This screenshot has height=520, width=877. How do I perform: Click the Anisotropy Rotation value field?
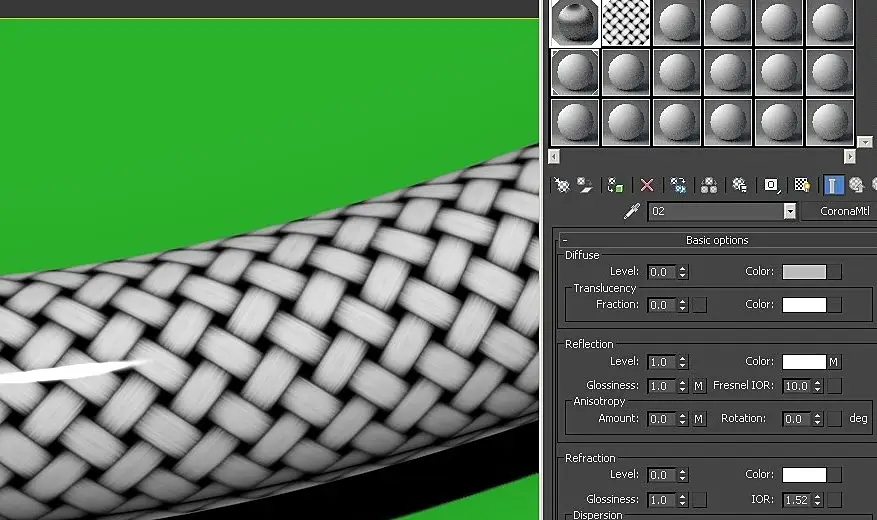[x=797, y=419]
